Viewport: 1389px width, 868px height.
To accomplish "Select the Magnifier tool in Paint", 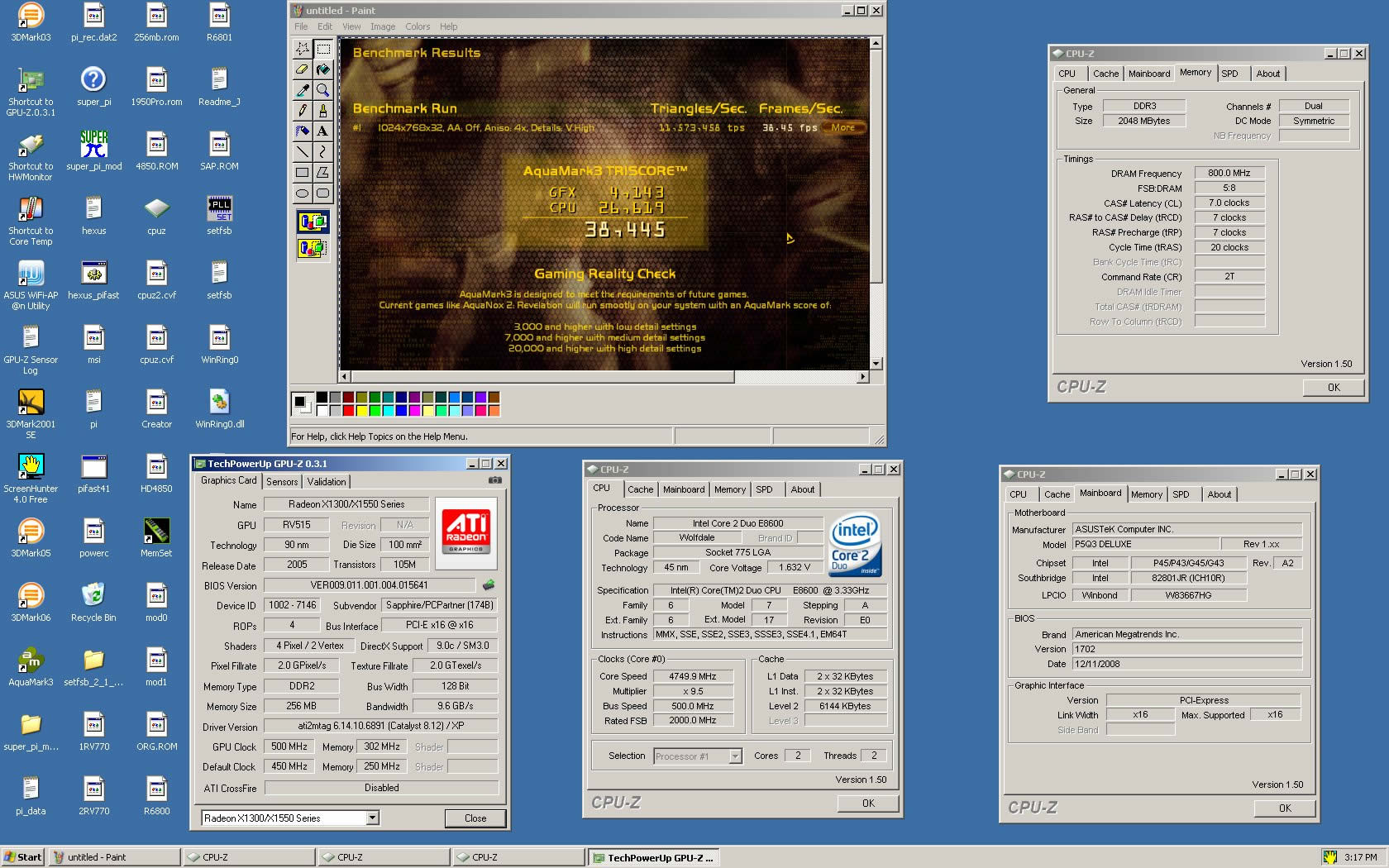I will (x=323, y=90).
